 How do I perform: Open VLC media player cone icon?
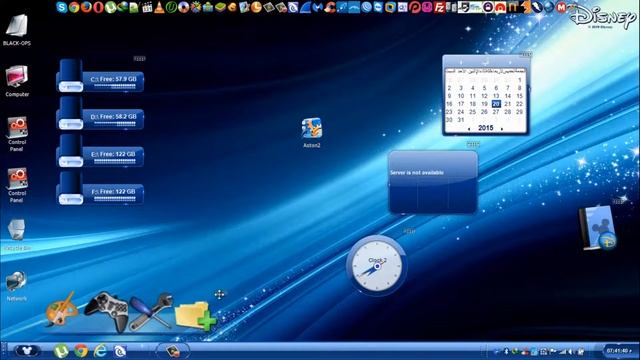click(159, 7)
